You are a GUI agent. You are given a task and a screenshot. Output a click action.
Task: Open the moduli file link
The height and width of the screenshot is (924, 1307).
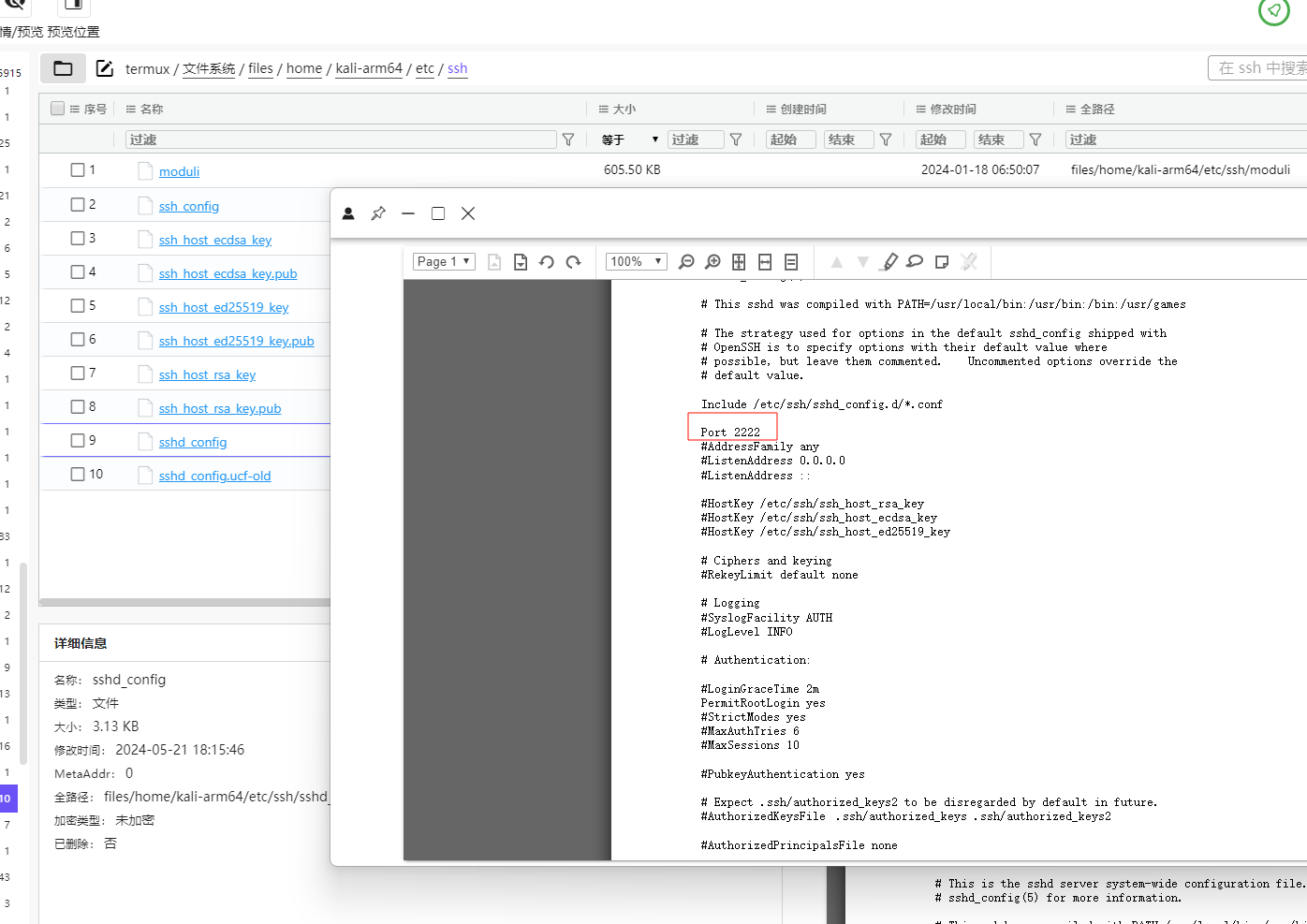(179, 171)
